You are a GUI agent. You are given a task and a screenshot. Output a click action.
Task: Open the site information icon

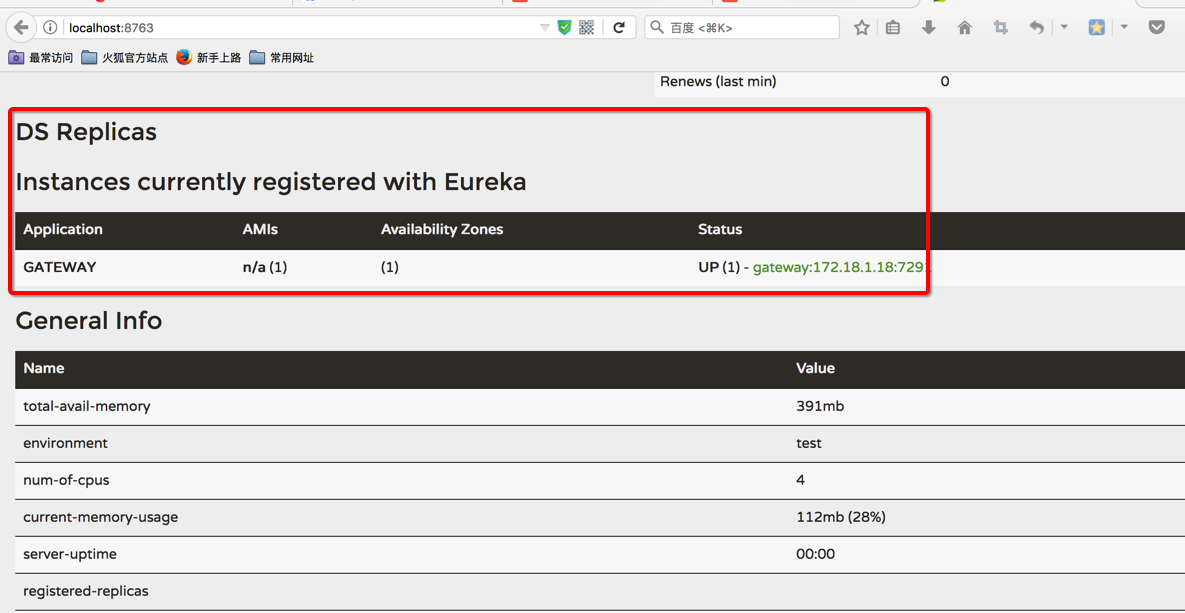click(50, 28)
